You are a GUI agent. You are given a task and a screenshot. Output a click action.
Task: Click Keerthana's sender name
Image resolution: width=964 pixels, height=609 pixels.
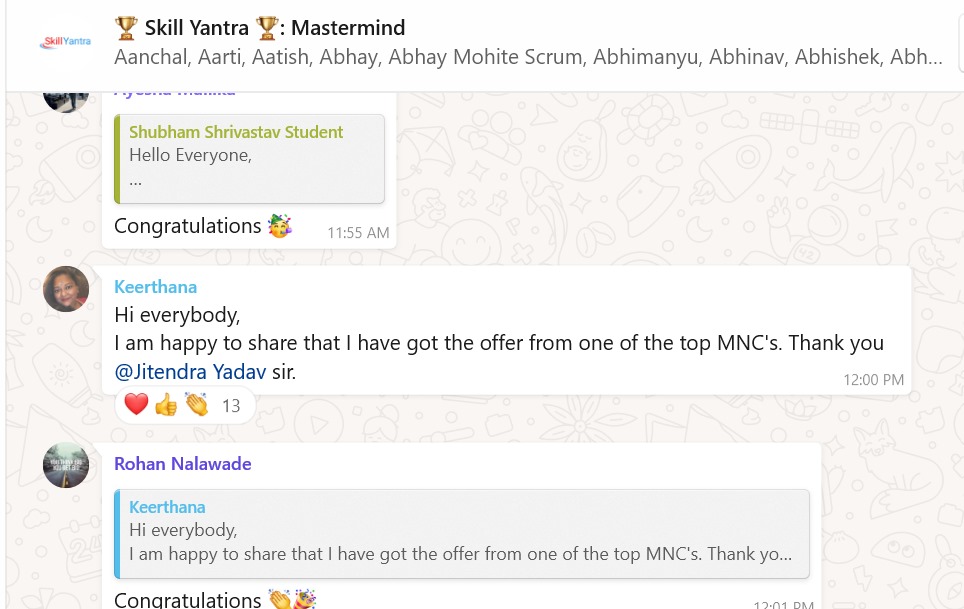(x=155, y=287)
